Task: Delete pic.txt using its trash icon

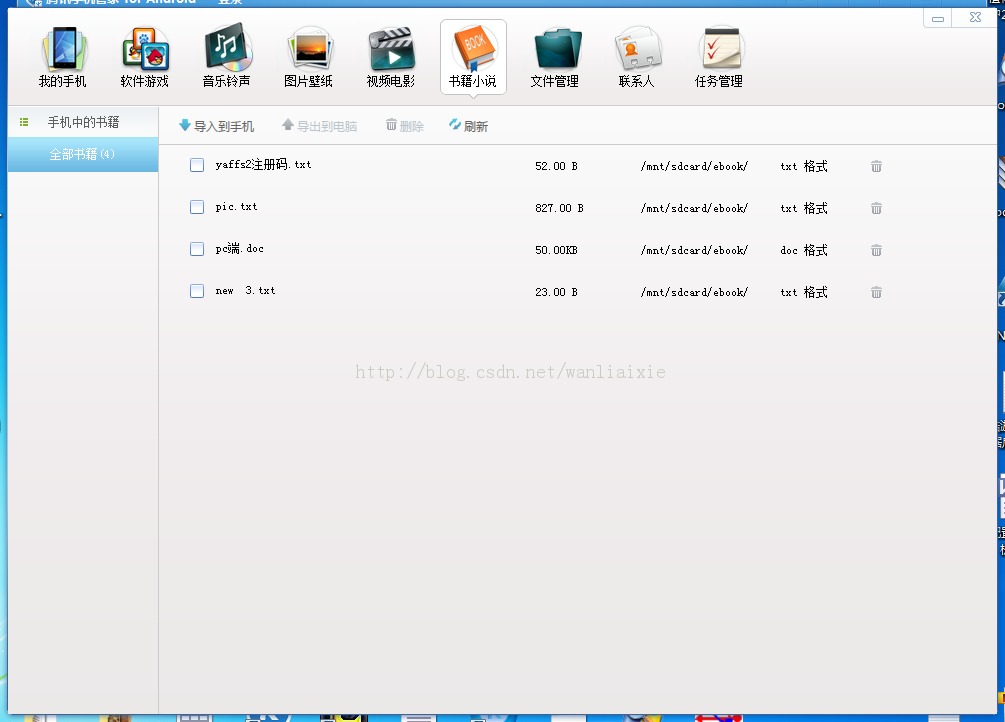Action: pos(876,208)
